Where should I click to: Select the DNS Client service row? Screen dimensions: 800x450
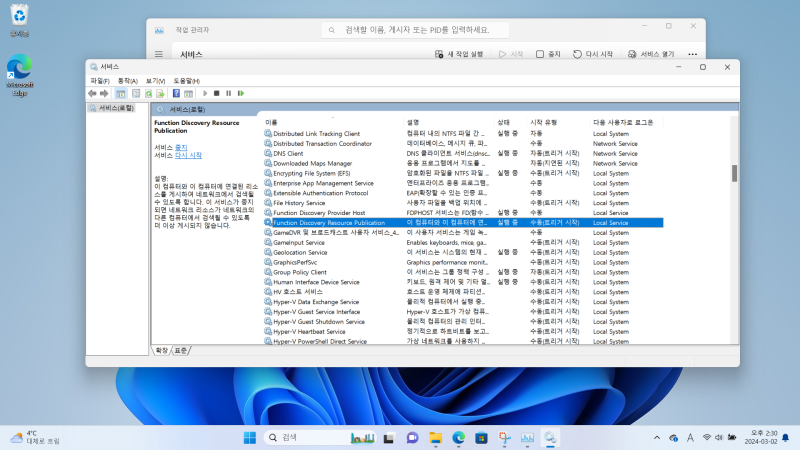(463, 154)
